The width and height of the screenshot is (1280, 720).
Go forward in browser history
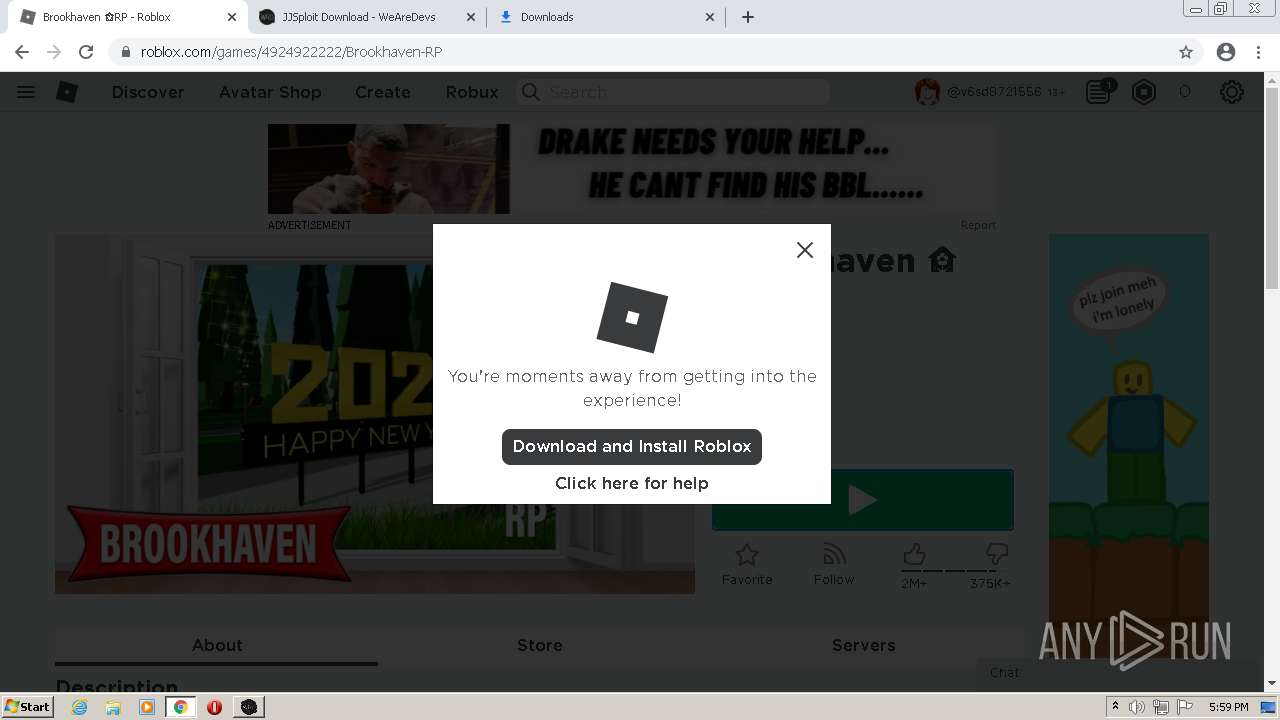pos(54,52)
